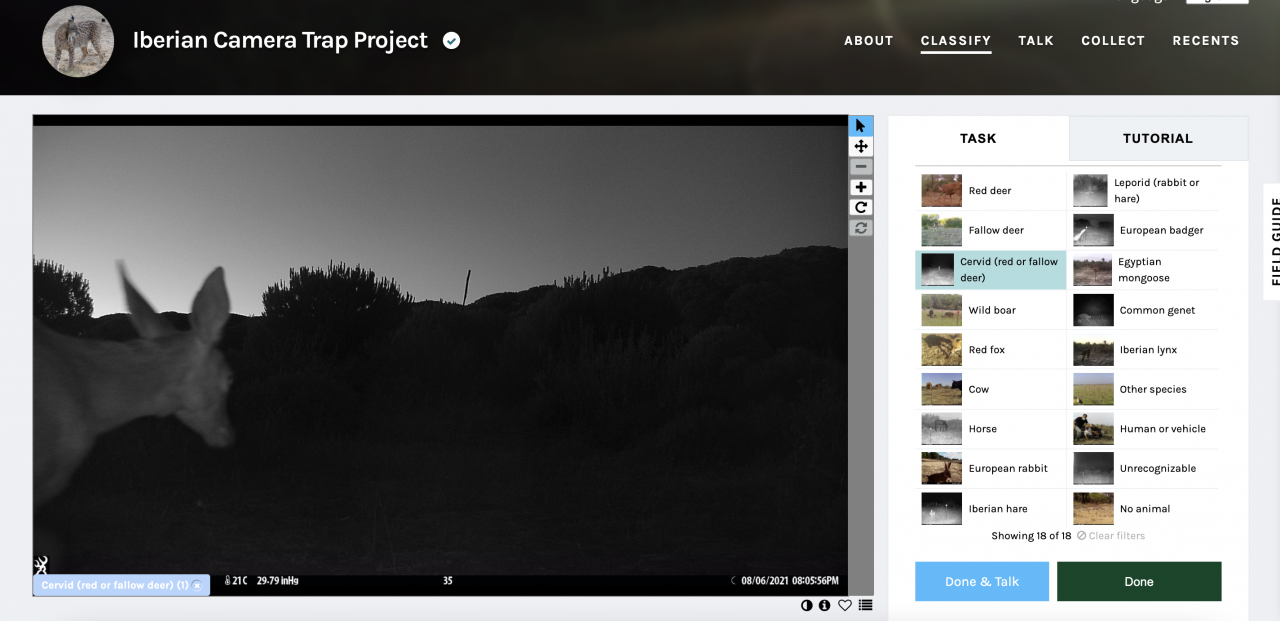Open the CLASSIFY page
The image size is (1280, 621).
pyautogui.click(x=956, y=41)
